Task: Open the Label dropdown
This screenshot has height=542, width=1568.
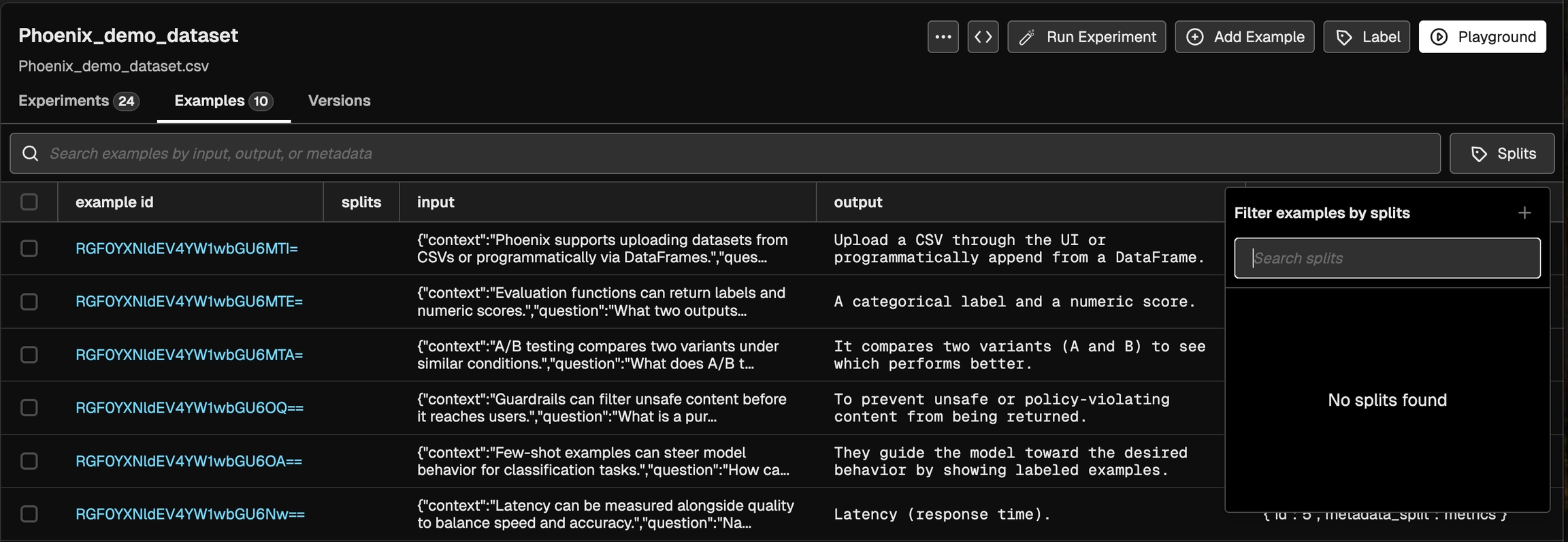Action: 1367,37
